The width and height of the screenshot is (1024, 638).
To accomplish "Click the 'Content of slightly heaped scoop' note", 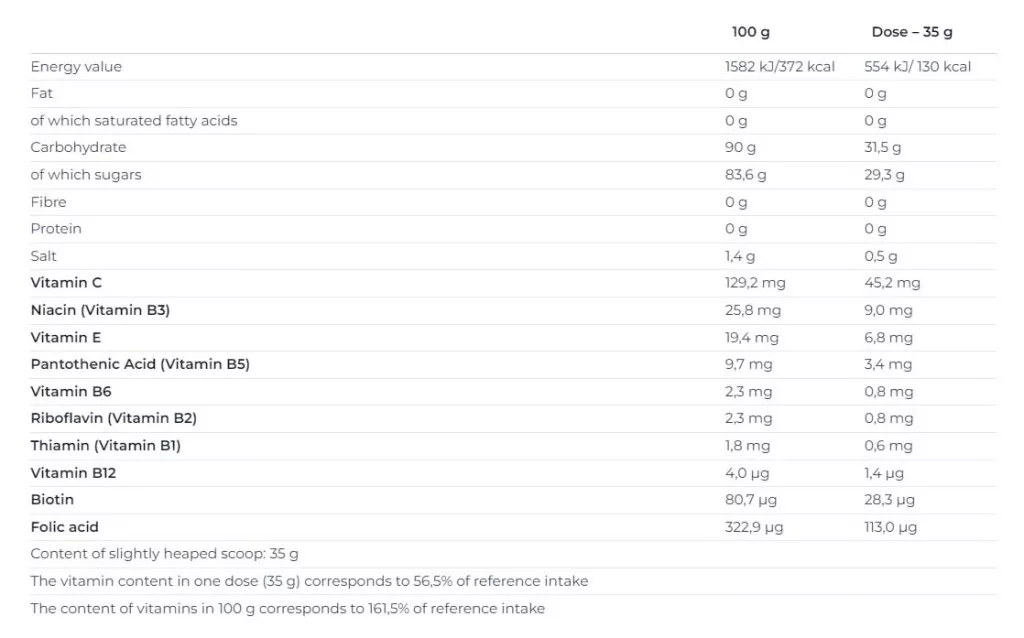I will coord(164,554).
